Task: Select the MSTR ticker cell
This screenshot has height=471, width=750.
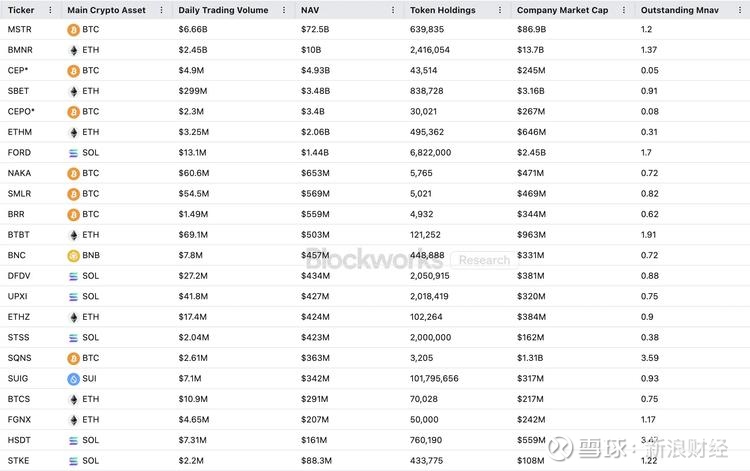Action: (20, 30)
